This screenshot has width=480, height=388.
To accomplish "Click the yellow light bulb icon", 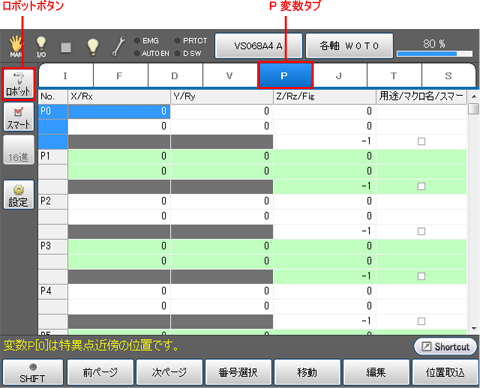I will 93,46.
